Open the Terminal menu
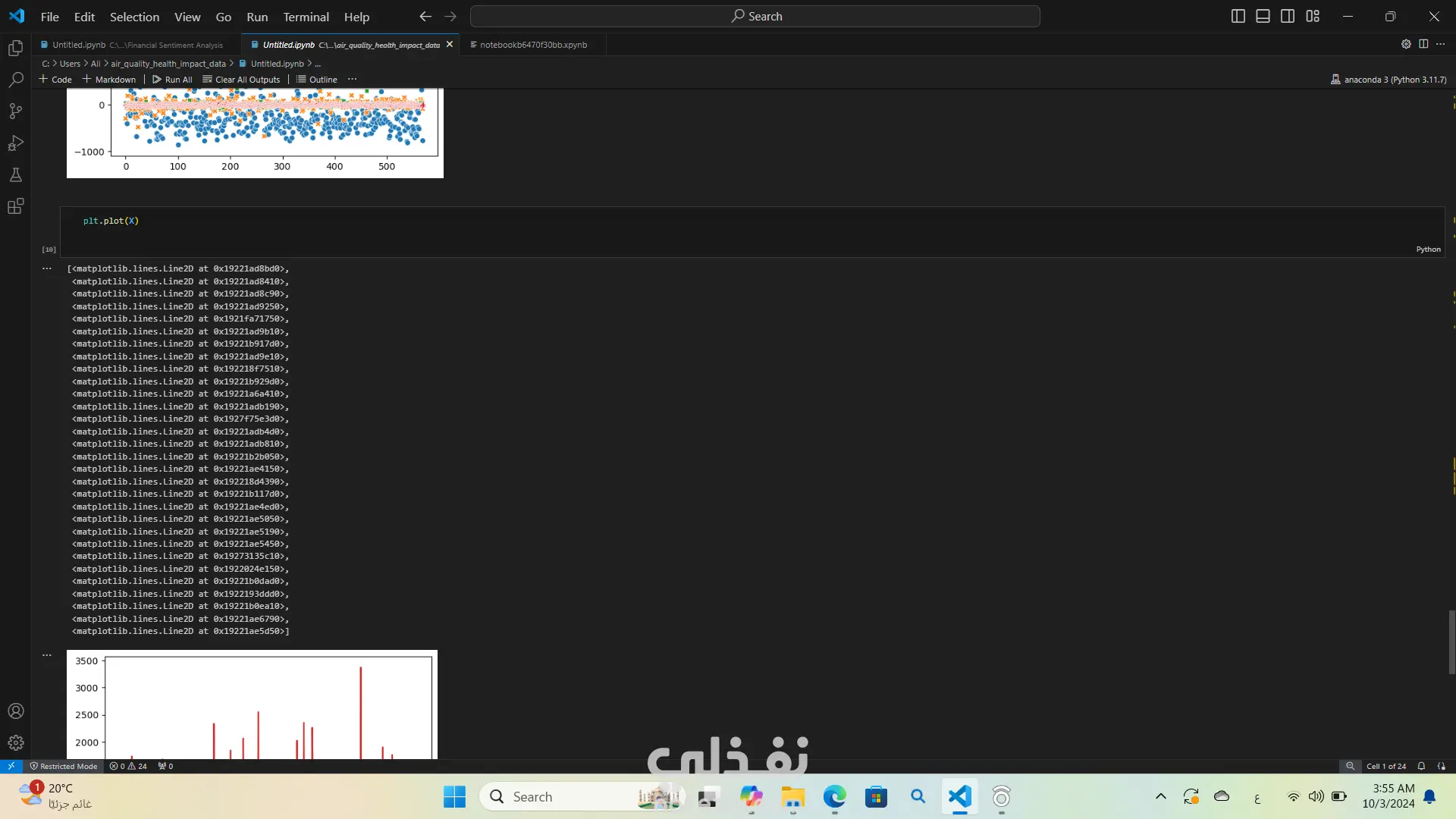 306,17
